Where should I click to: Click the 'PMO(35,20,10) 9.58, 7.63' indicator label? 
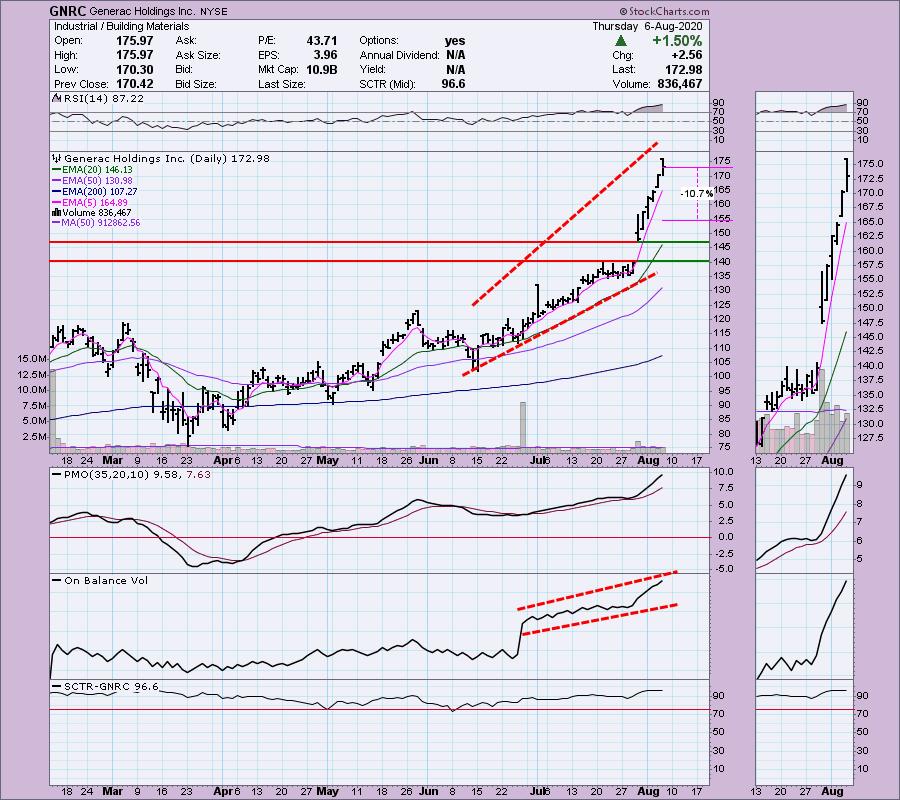click(137, 475)
